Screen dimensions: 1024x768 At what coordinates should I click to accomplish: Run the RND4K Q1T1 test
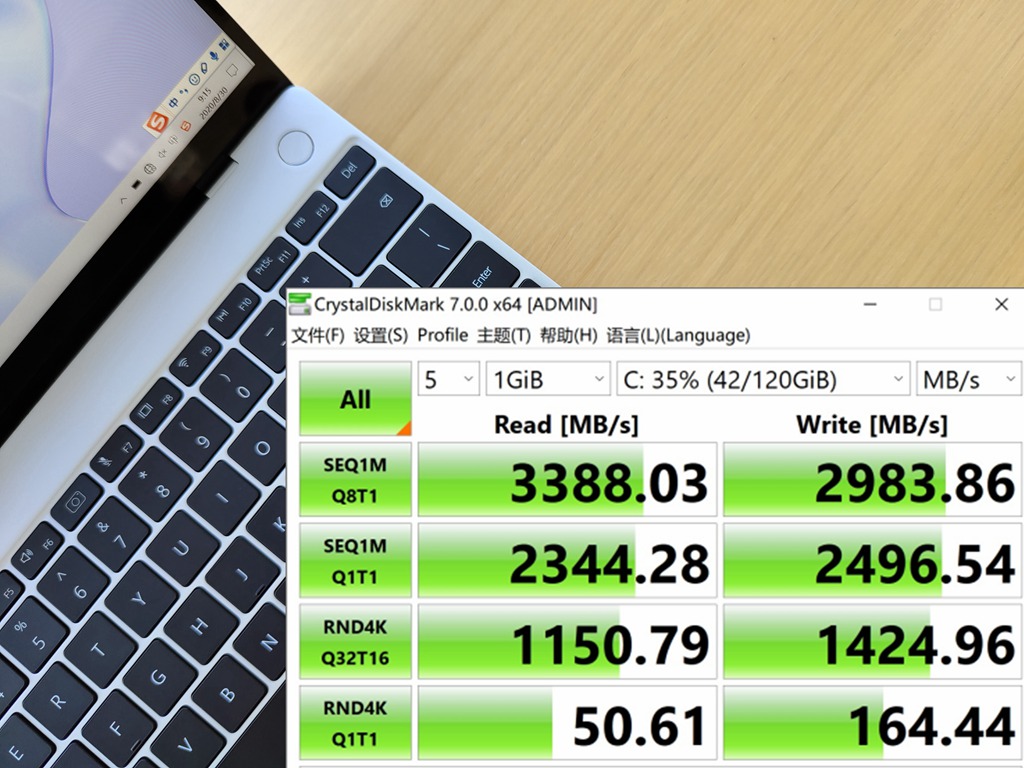pyautogui.click(x=355, y=723)
